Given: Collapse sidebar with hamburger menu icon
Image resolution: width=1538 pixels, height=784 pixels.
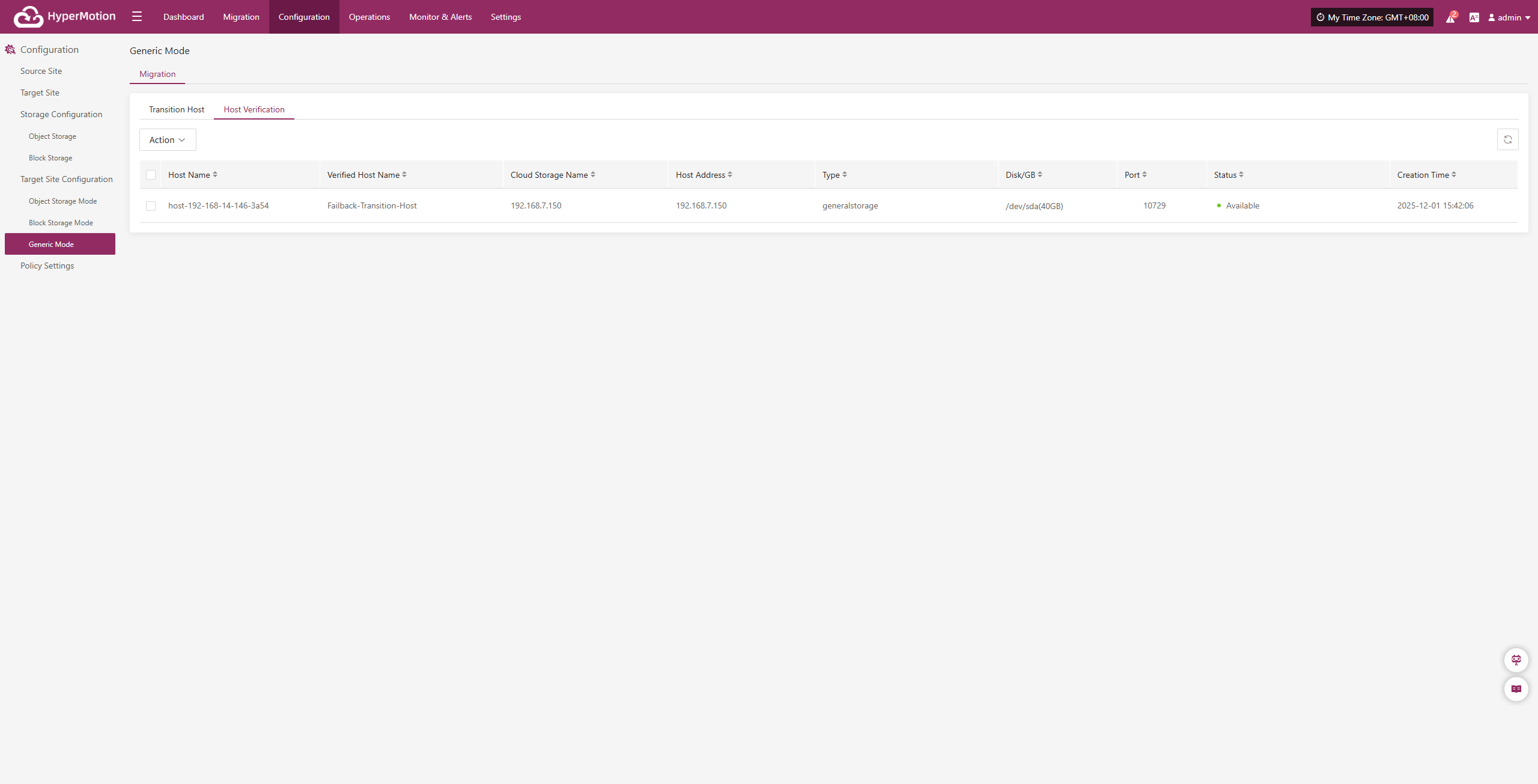Looking at the screenshot, I should pos(137,17).
